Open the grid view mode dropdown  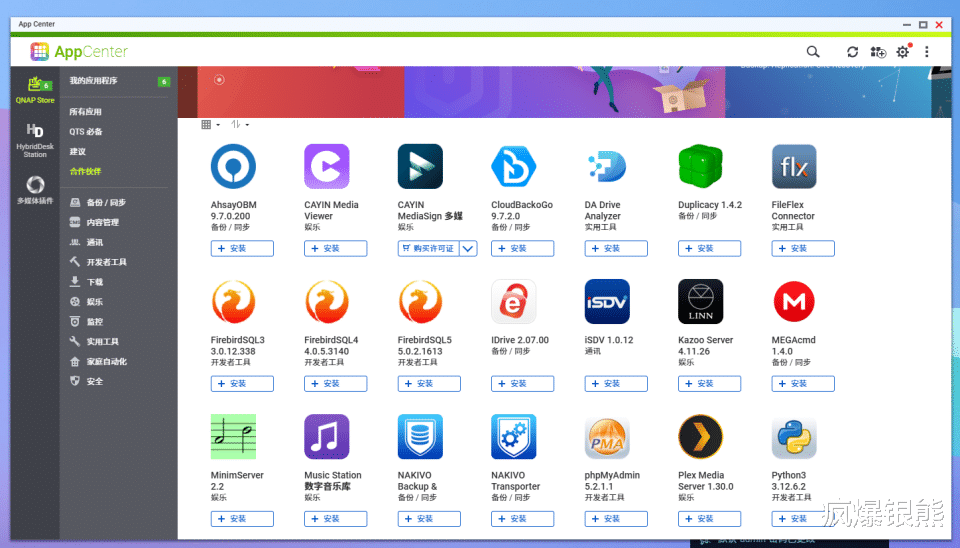(210, 125)
